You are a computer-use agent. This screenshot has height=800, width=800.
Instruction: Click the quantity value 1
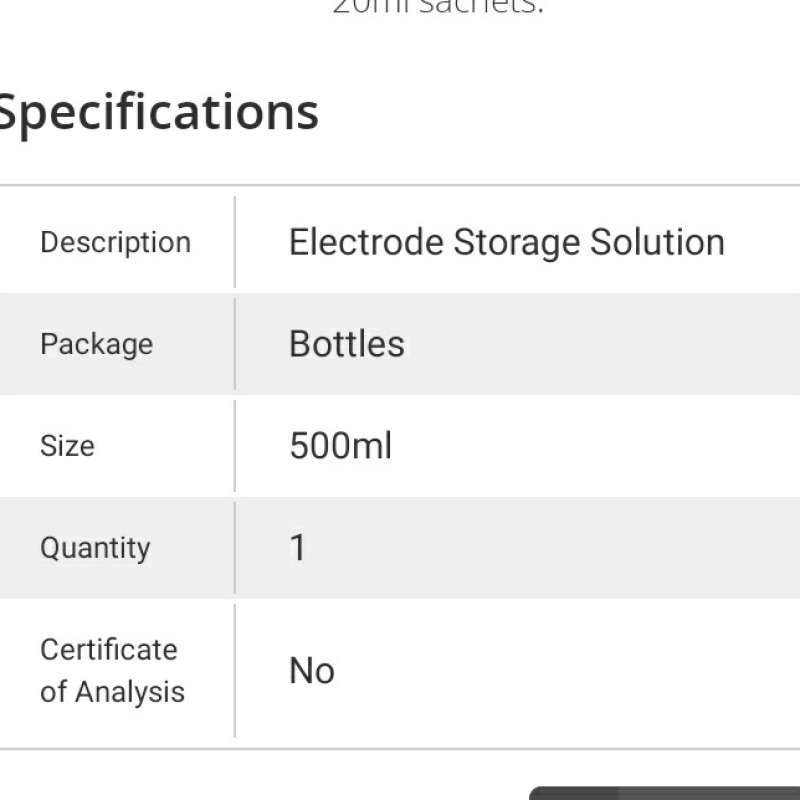point(298,548)
